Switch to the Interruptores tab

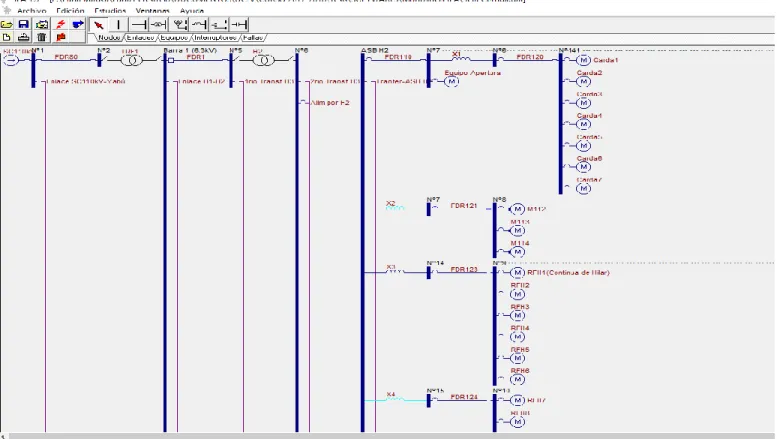coord(216,38)
